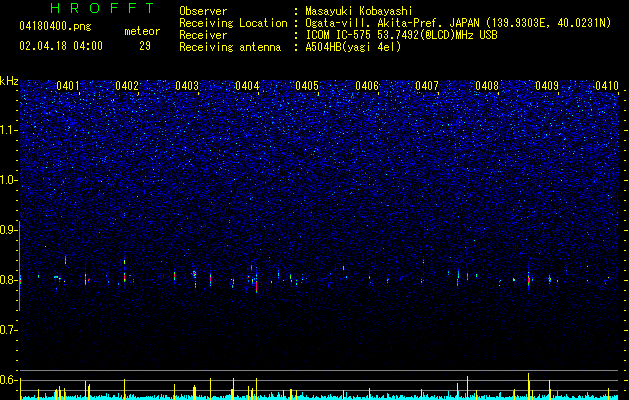
Task: Click frequency axis label 0.6
Action: click(x=9, y=380)
